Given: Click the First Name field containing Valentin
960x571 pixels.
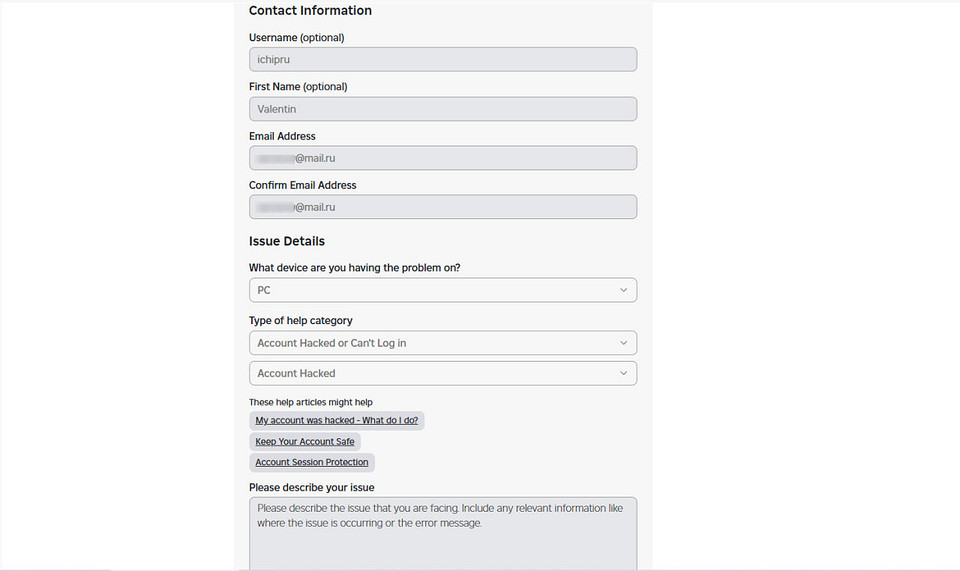Looking at the screenshot, I should pyautogui.click(x=442, y=109).
